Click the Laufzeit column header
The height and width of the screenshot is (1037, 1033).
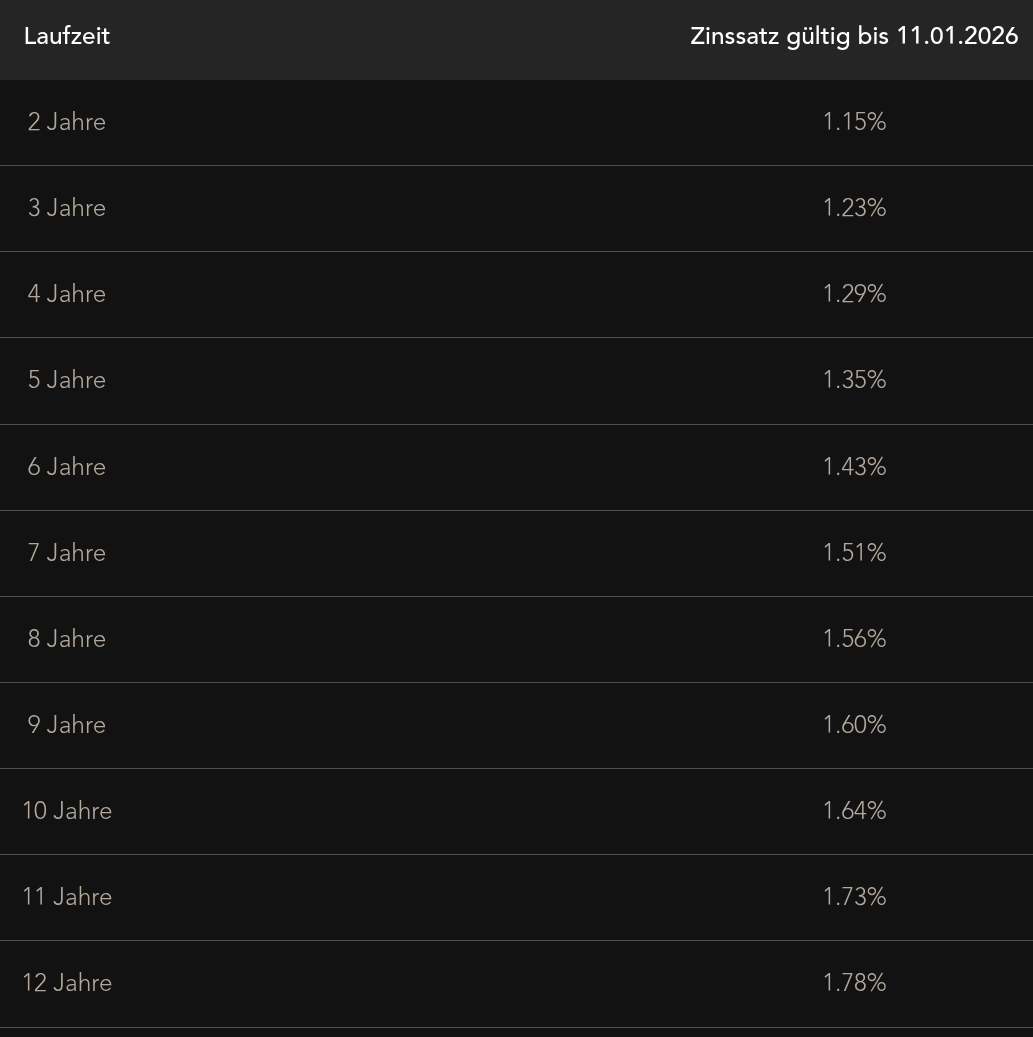pyautogui.click(x=67, y=36)
